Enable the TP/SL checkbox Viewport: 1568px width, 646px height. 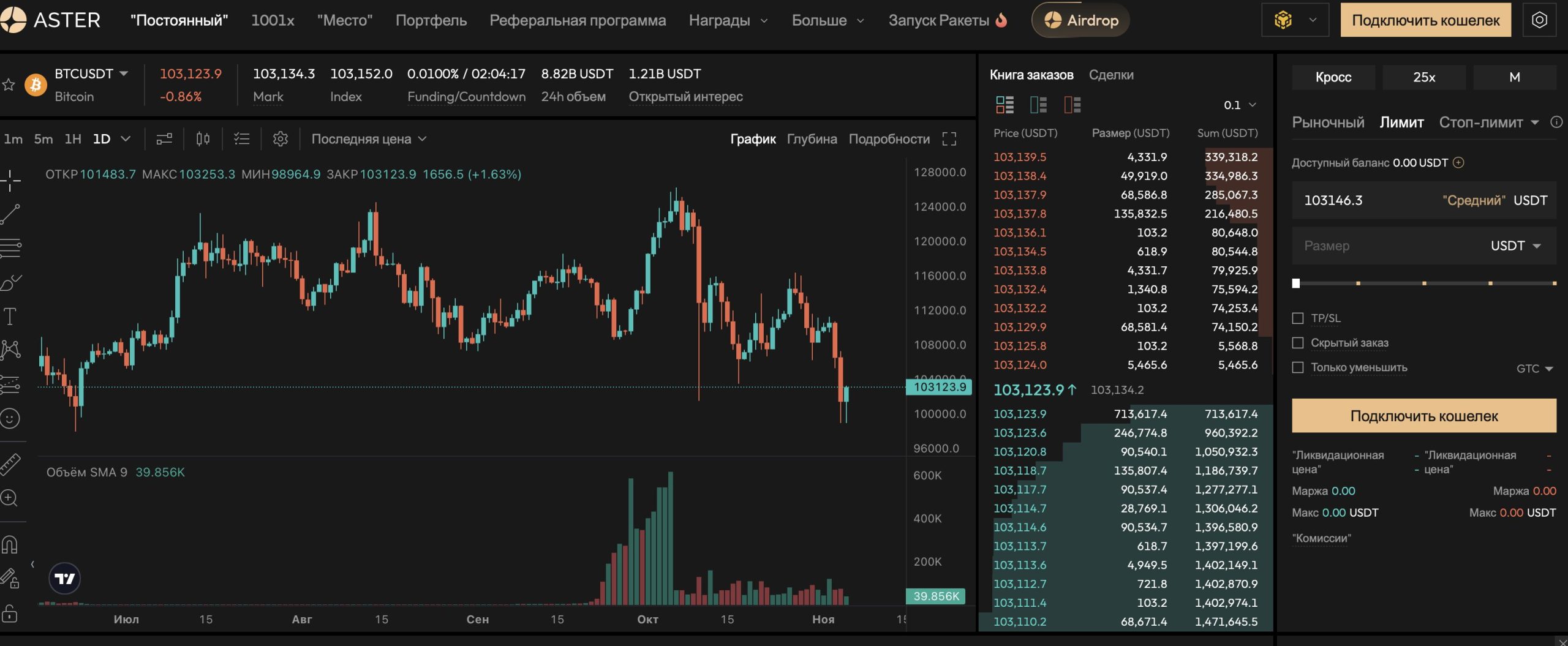[x=1297, y=318]
